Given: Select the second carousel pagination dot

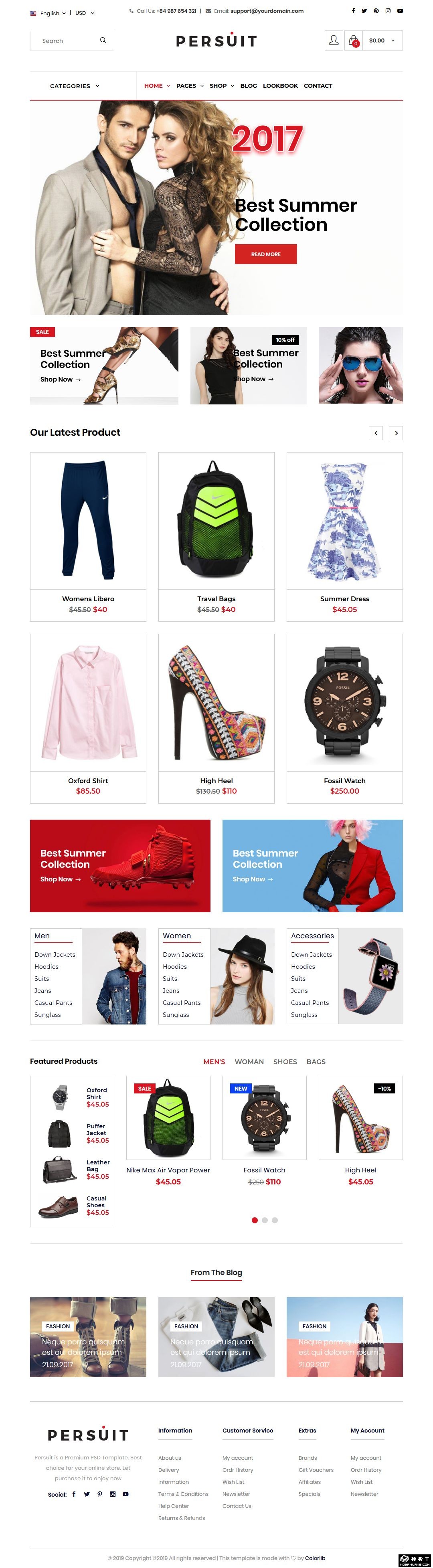Looking at the screenshot, I should 264,1220.
